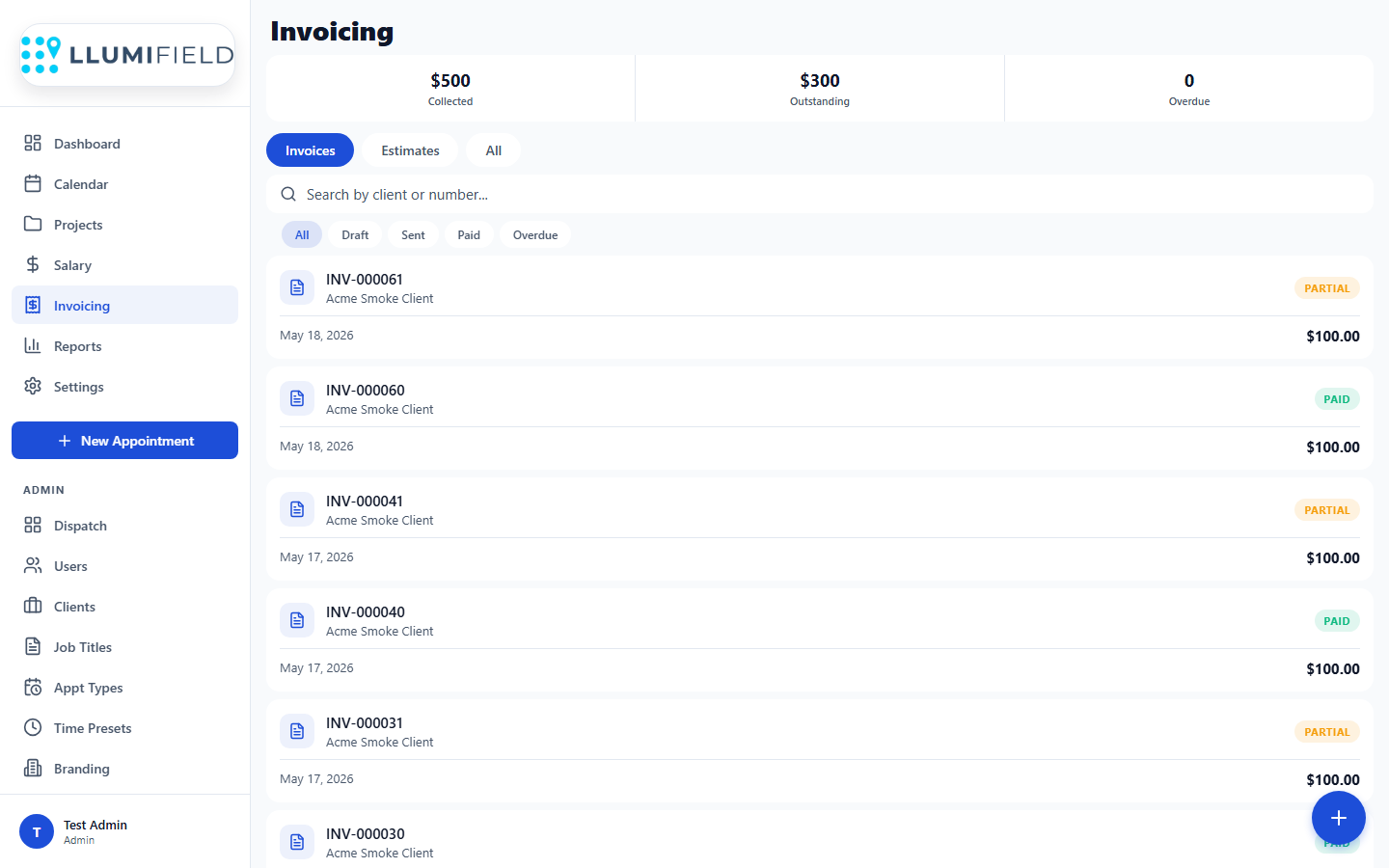This screenshot has width=1389, height=868.
Task: Click the $300 Outstanding stat
Action: coord(820,89)
